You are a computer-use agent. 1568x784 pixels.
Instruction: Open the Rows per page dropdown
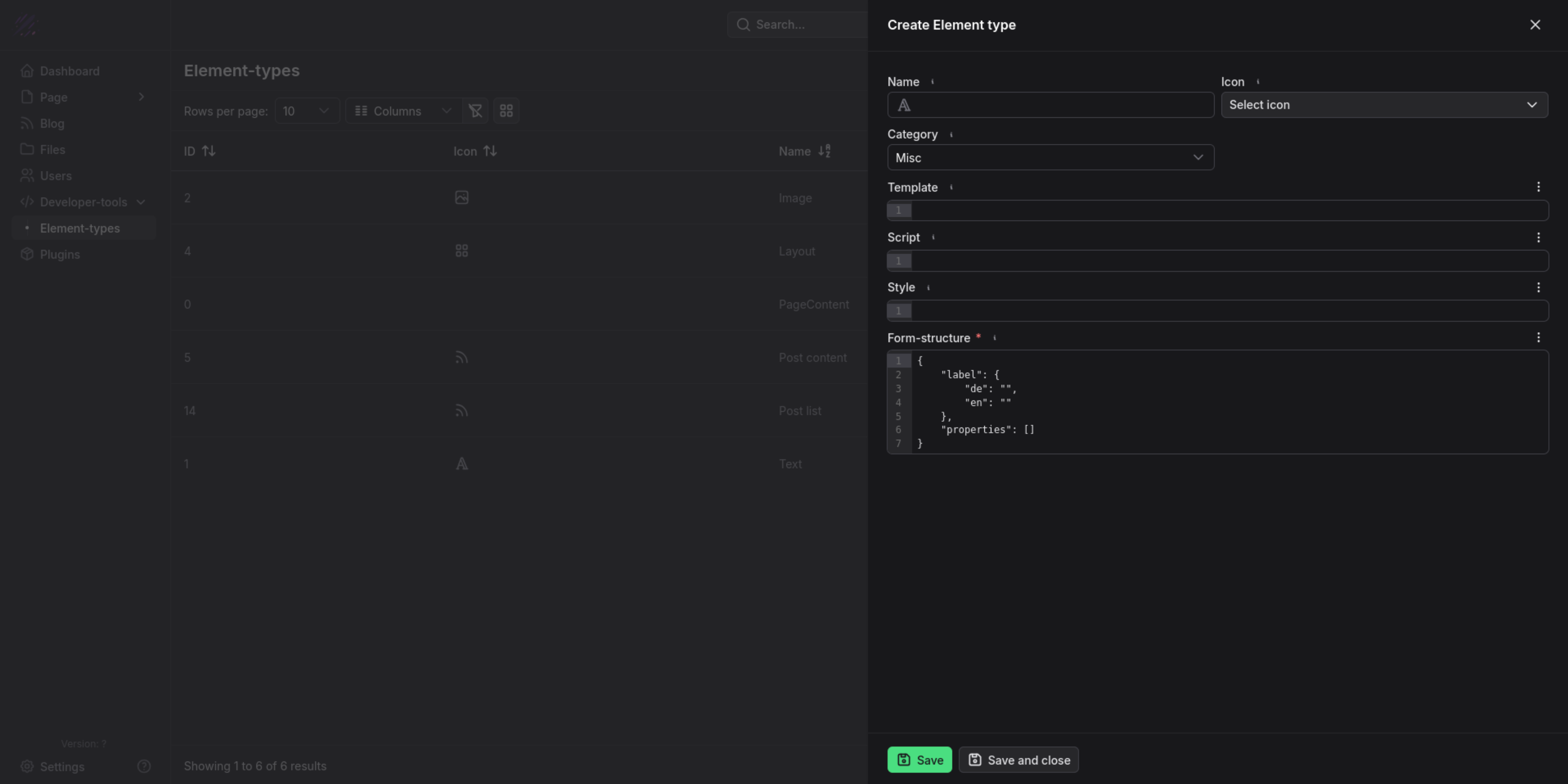[306, 111]
